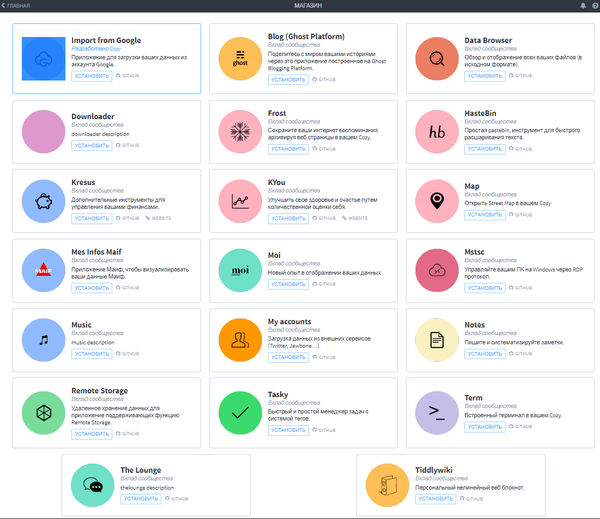Open GitHub link for Tiddlywiki
This screenshot has height=519, width=600.
pyautogui.click(x=471, y=499)
